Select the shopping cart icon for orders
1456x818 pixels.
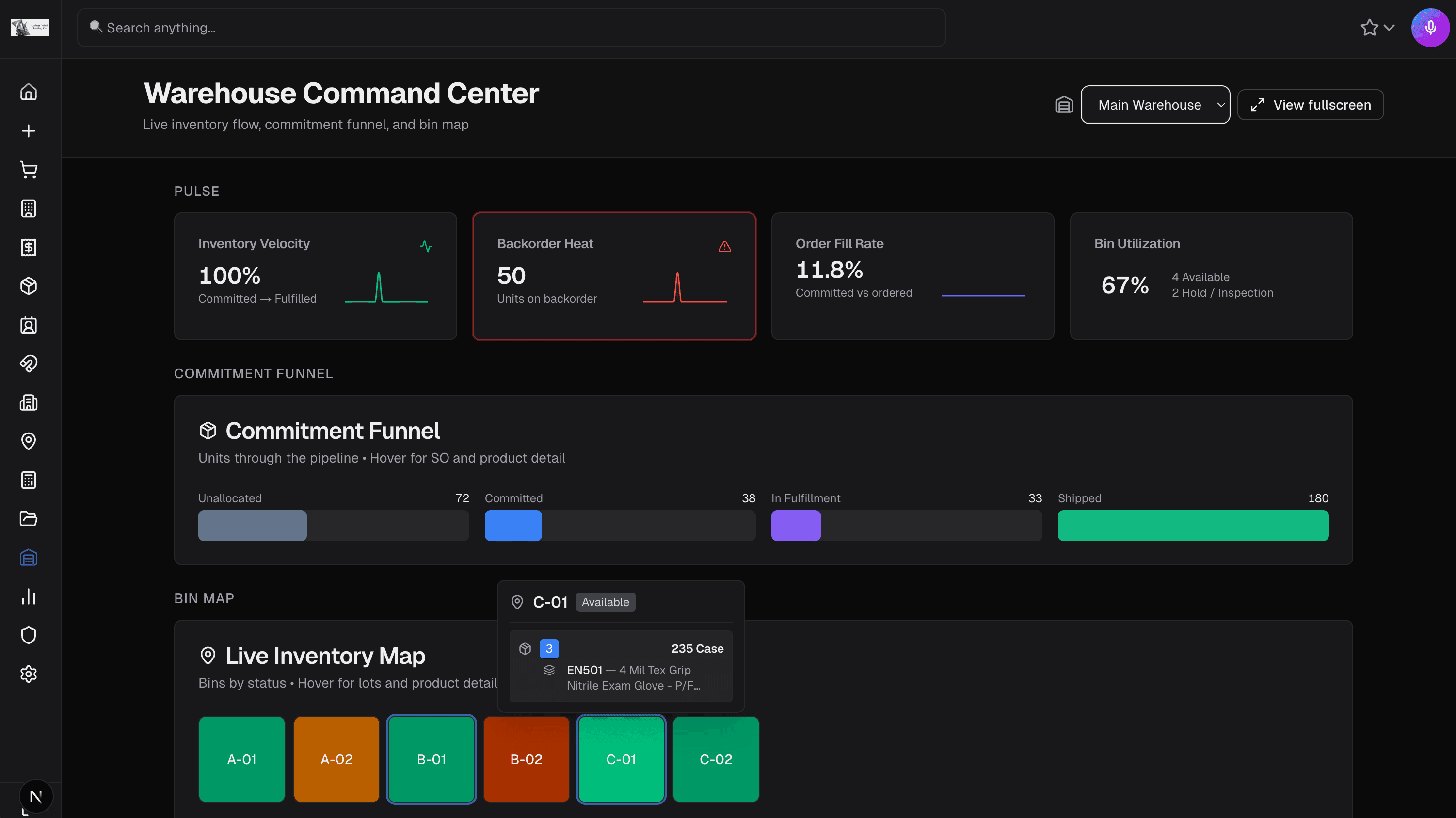29,169
